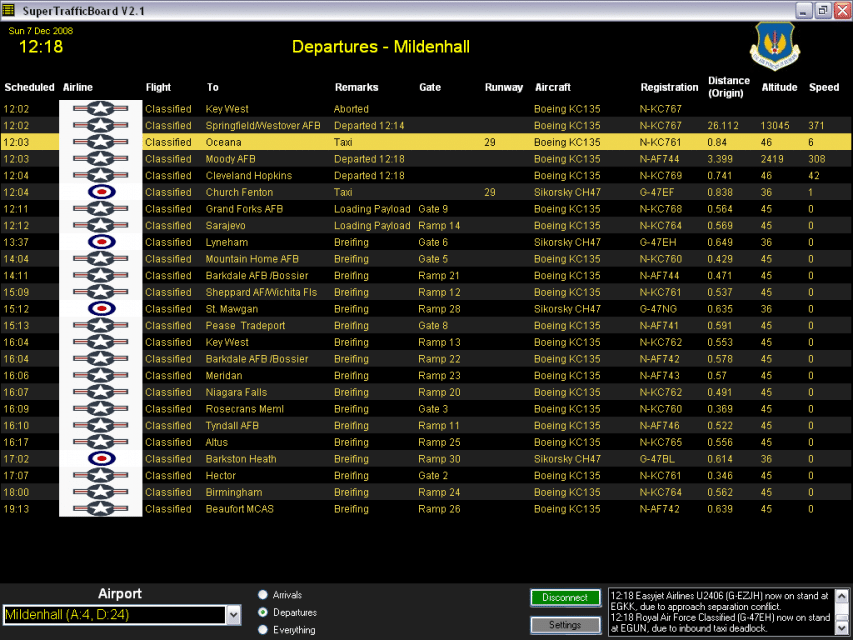Click the RAF roundel for St. Mawgan
The width and height of the screenshot is (853, 640).
click(100, 309)
